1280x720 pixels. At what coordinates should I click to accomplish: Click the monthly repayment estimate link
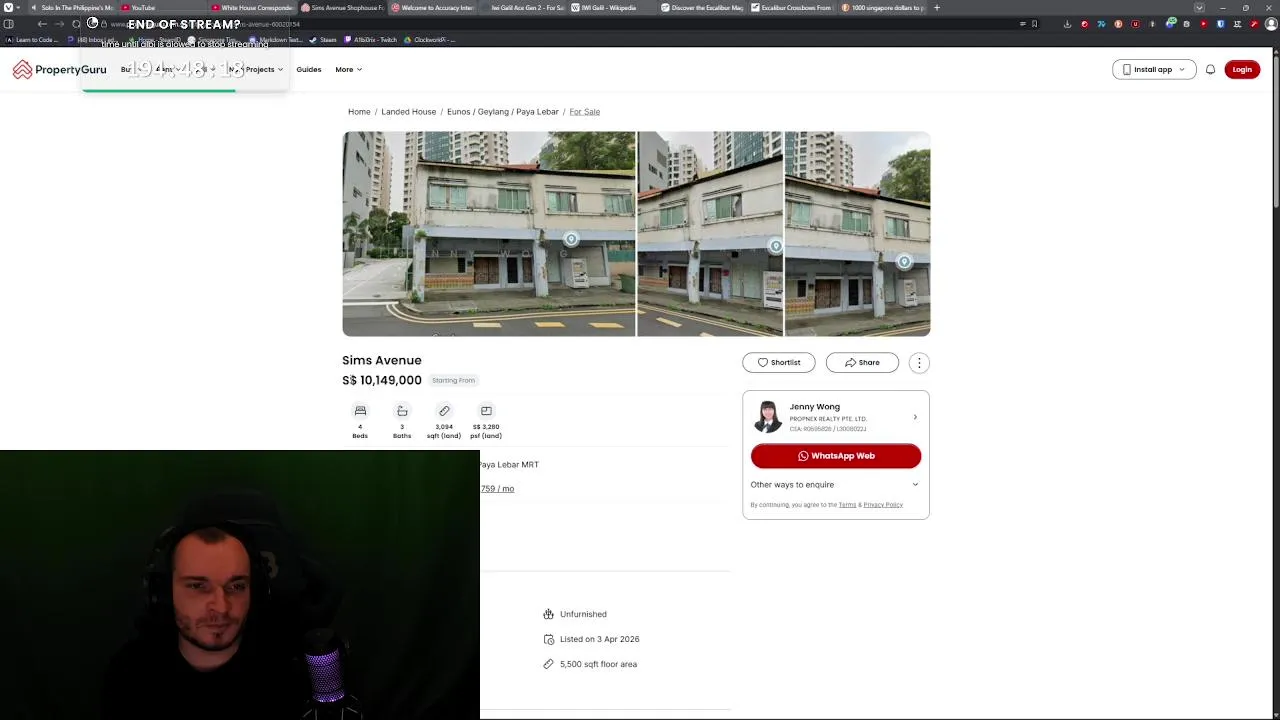coord(497,489)
